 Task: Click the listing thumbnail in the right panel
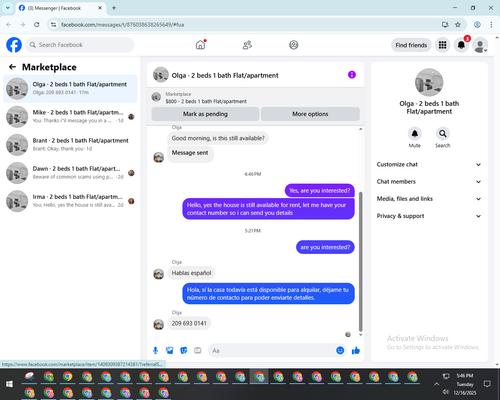[x=429, y=82]
